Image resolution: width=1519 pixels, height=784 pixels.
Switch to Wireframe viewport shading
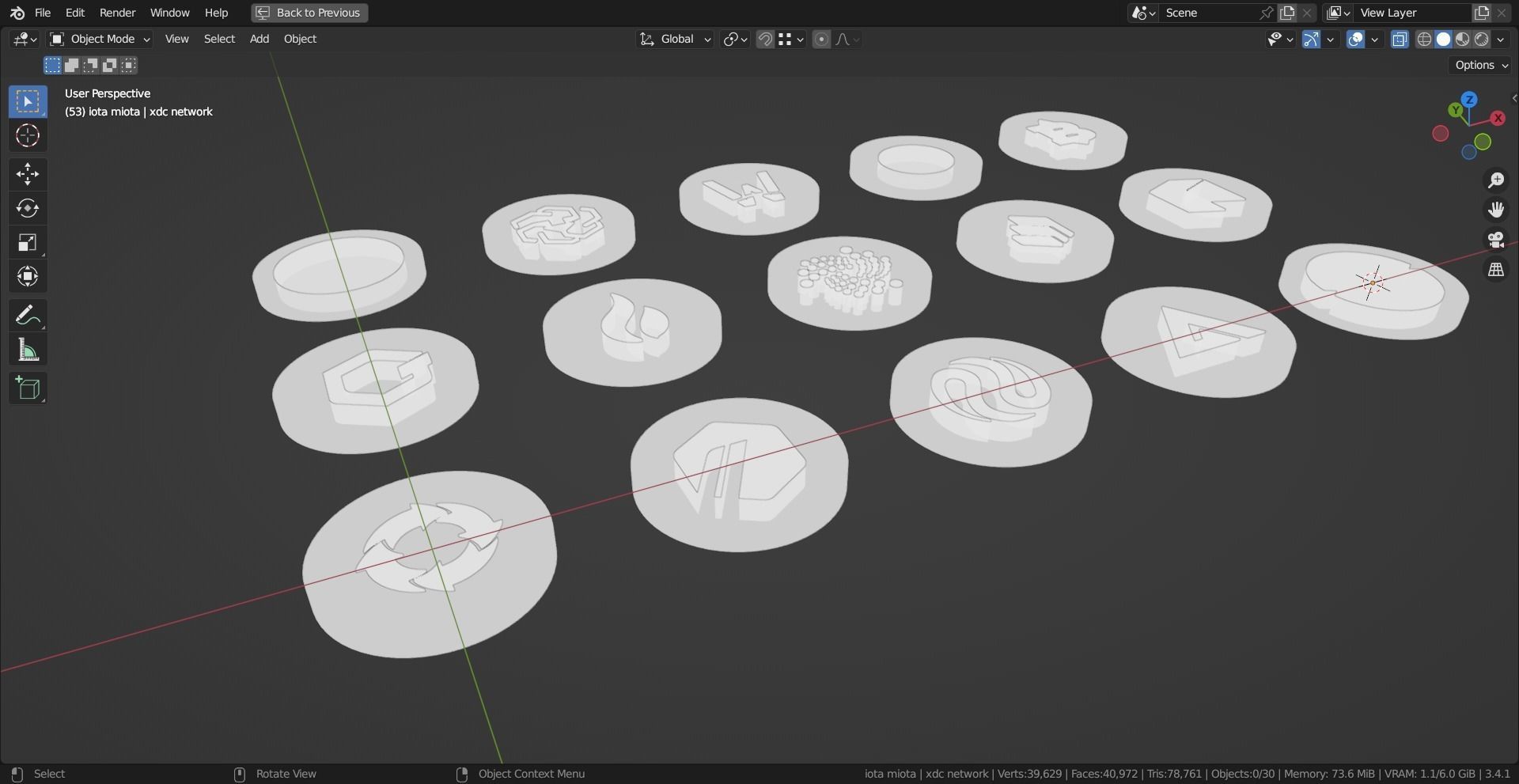tap(1424, 39)
